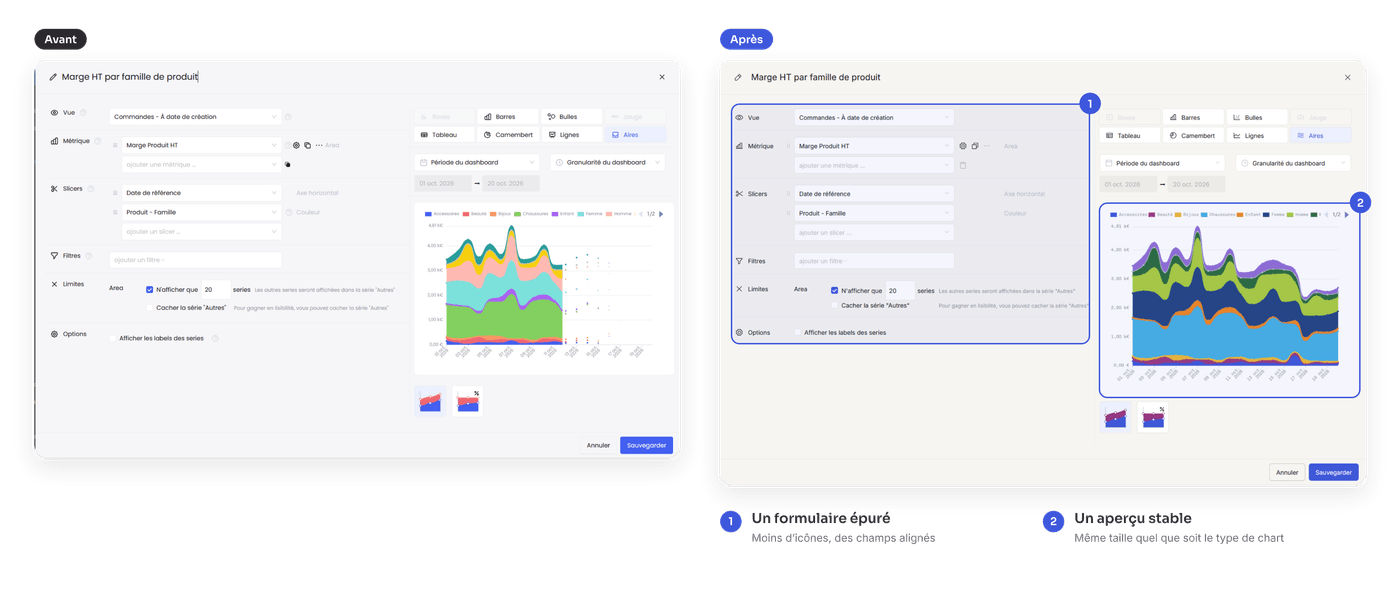
Task: Open the gear settings icon in Après Métrique row
Action: (x=963, y=146)
